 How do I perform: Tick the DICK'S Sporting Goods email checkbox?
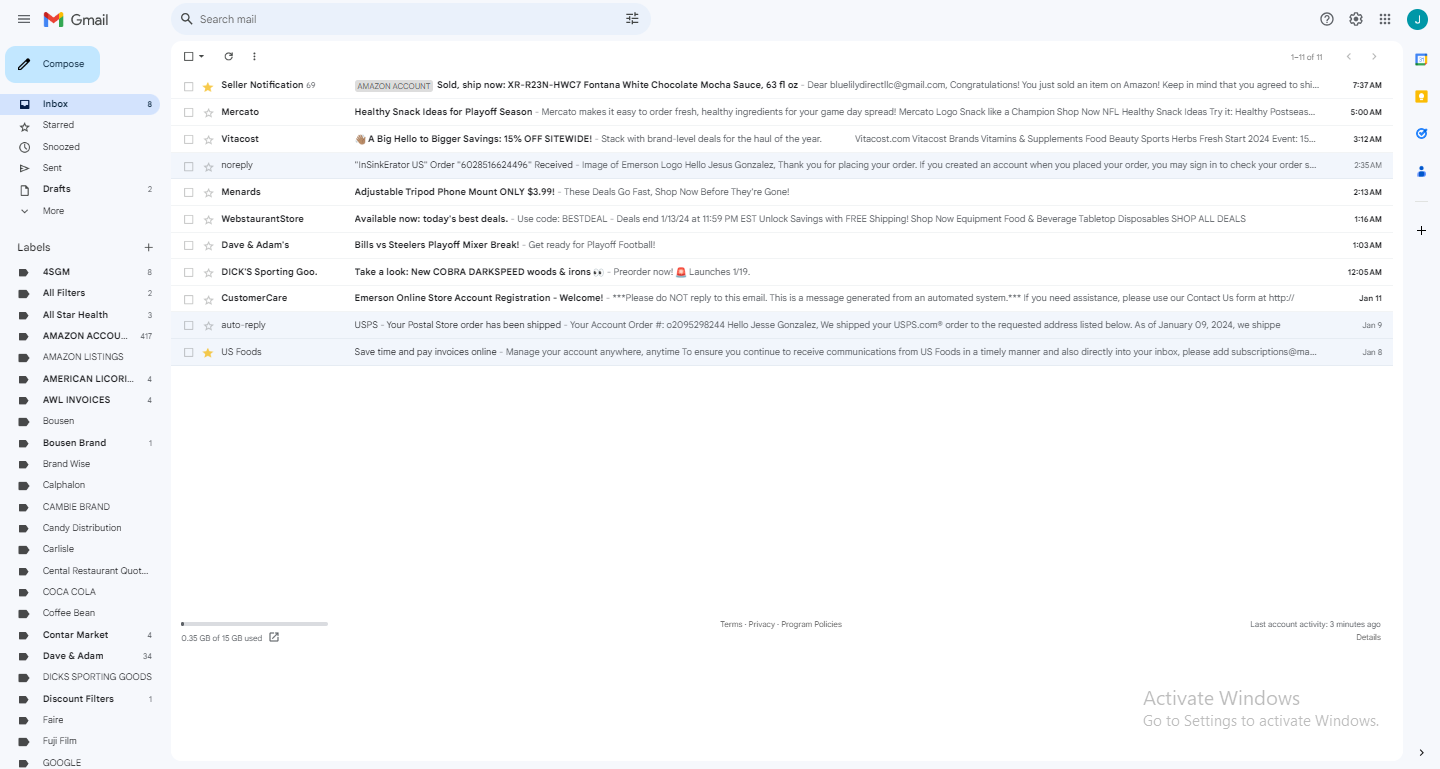(188, 272)
